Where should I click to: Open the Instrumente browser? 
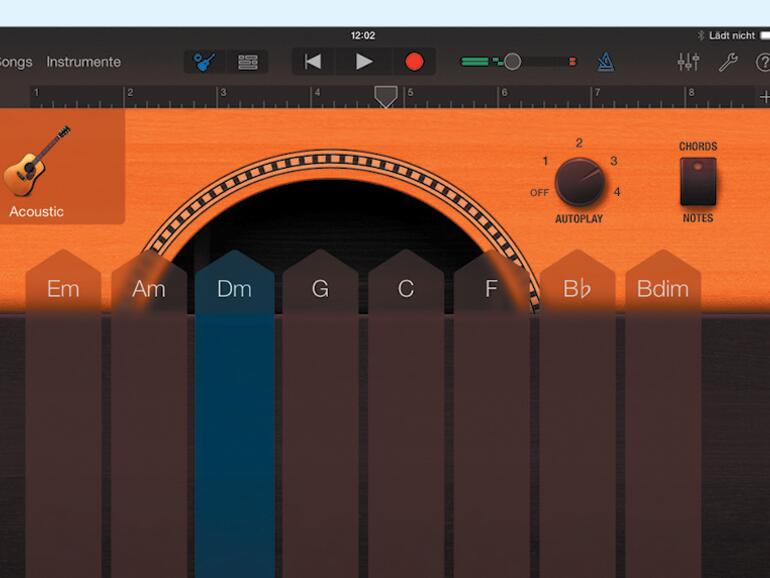(83, 62)
